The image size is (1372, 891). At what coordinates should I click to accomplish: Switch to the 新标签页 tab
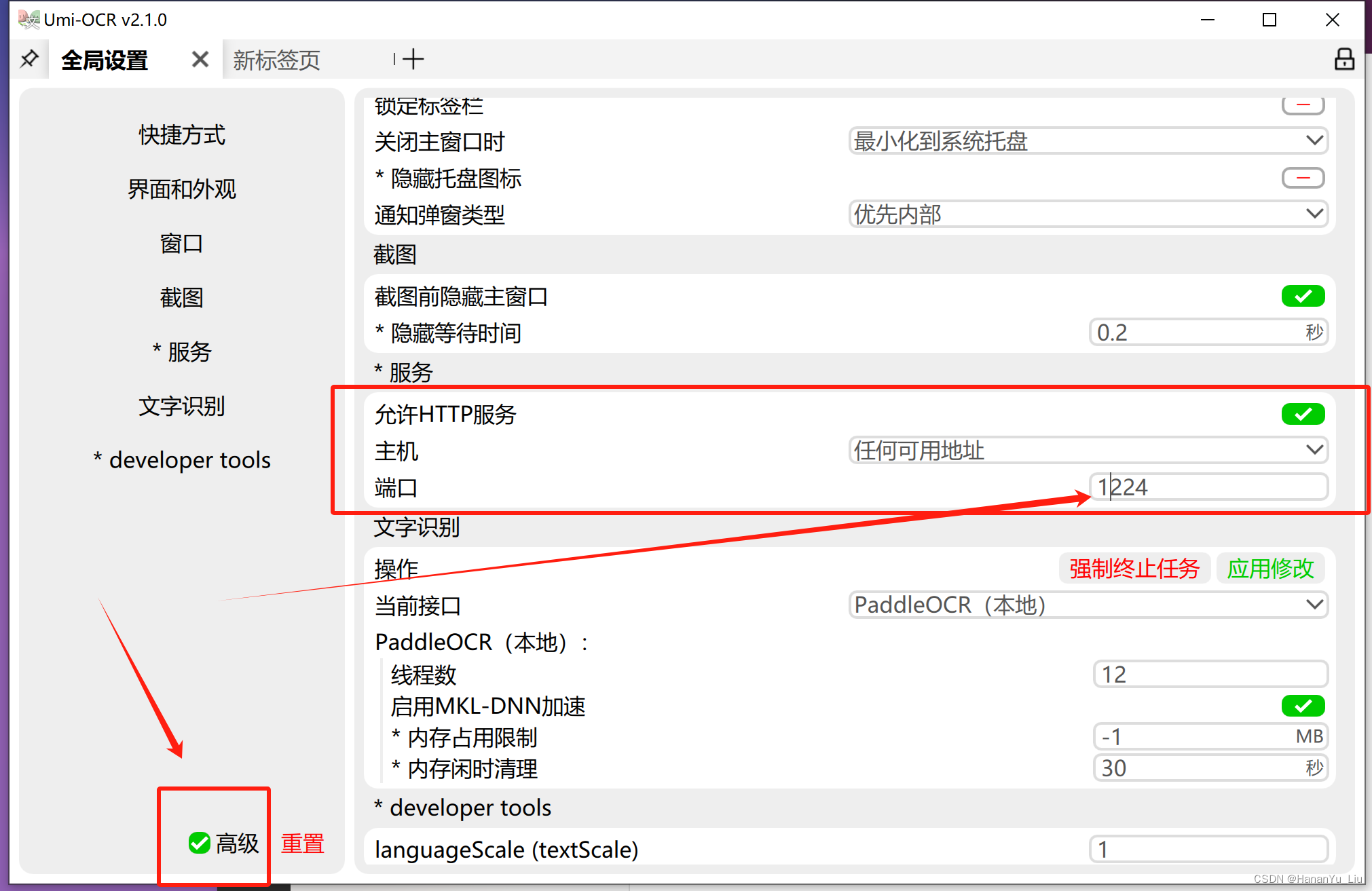(x=277, y=60)
